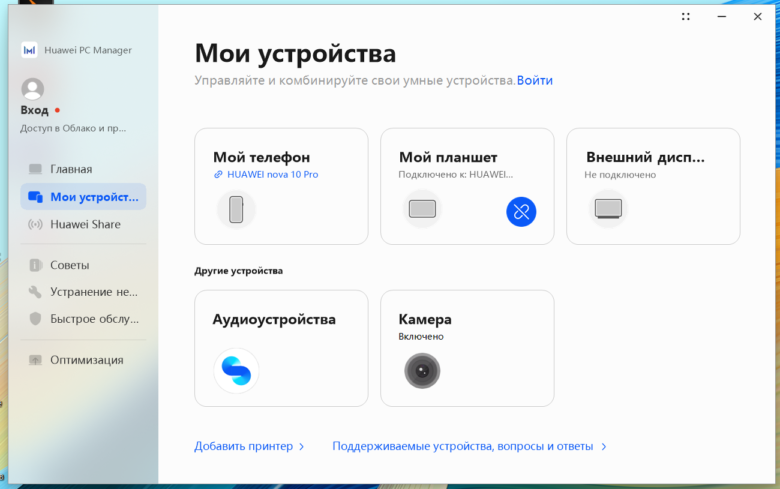
Task: Click the shield icon for Быстрое обслуживание
Action: tap(35, 319)
